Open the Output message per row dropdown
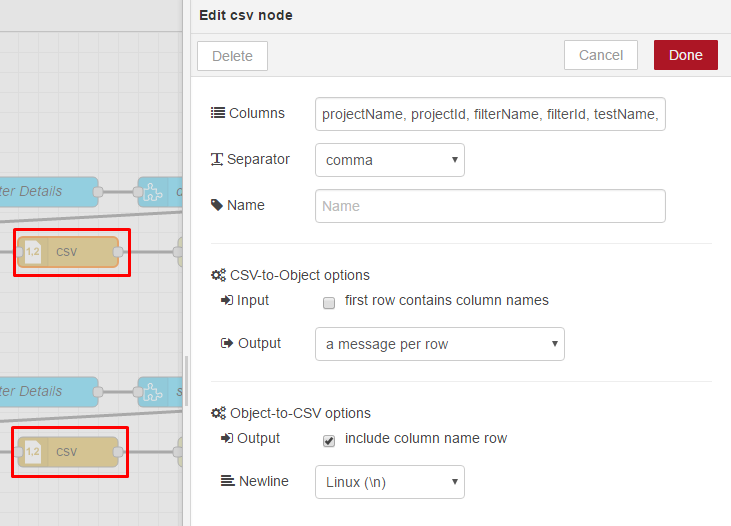The height and width of the screenshot is (526, 731). click(x=440, y=344)
